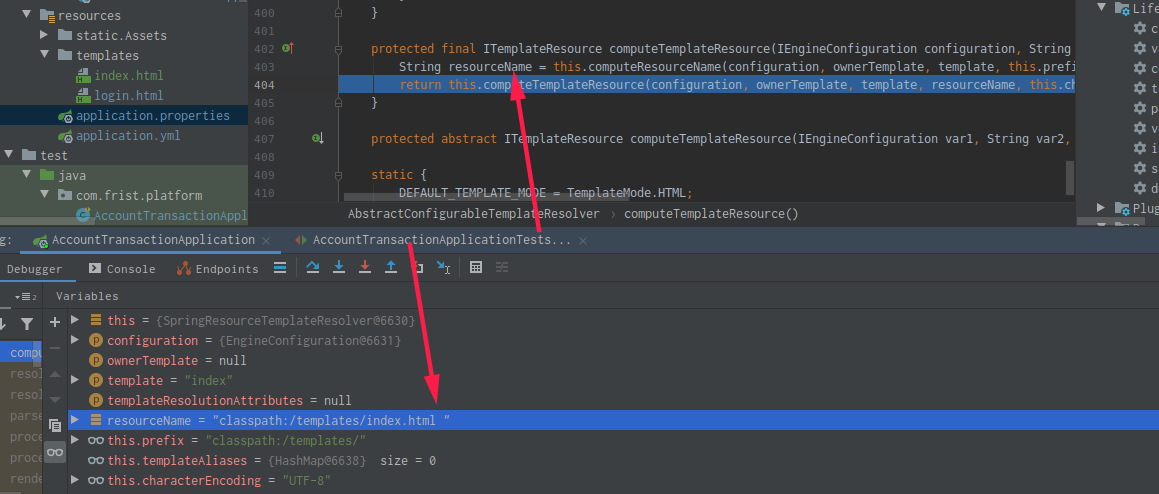Image resolution: width=1159 pixels, height=494 pixels.
Task: Expand the this.characterEncoding watch node
Action: click(74, 480)
